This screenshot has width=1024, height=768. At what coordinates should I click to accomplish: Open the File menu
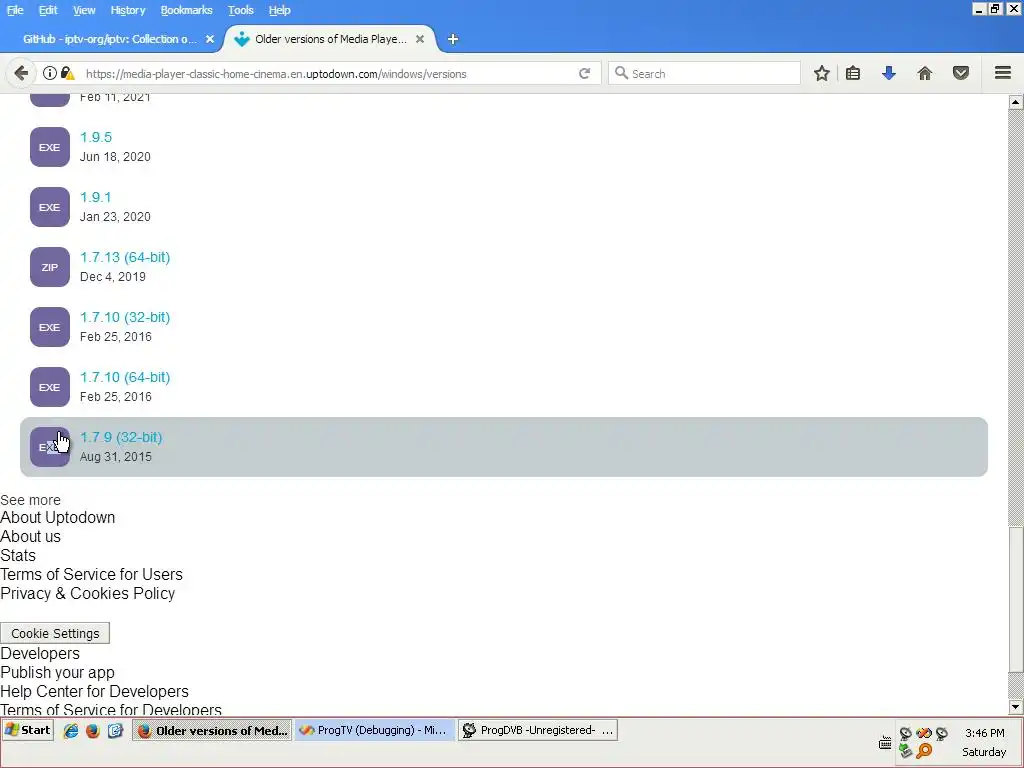(x=15, y=10)
